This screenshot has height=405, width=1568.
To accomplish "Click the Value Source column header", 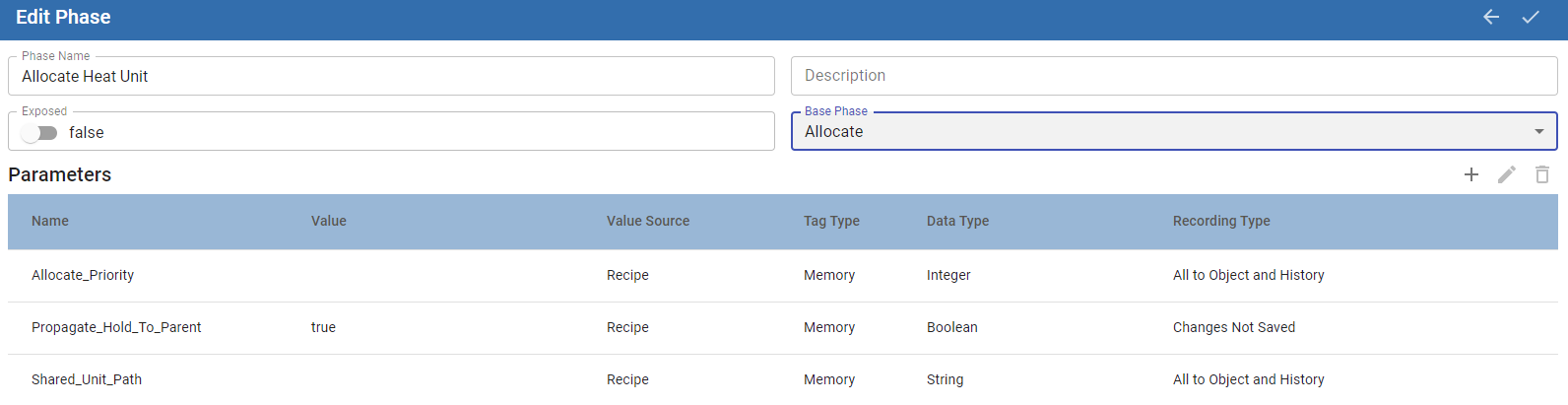I will (x=648, y=221).
